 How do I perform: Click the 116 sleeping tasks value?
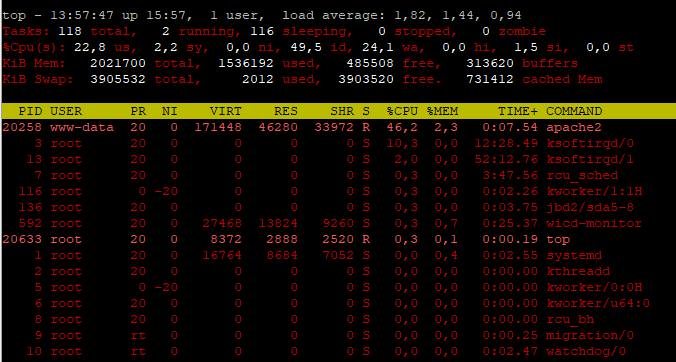coord(262,31)
